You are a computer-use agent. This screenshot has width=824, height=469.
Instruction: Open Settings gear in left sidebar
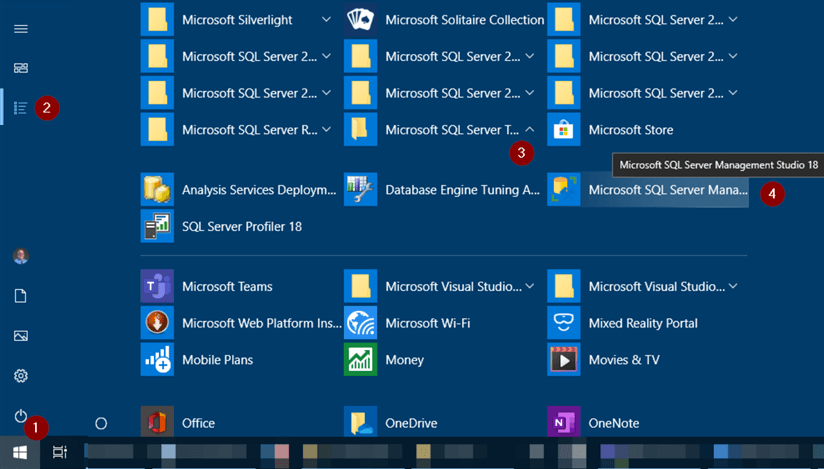[20, 376]
